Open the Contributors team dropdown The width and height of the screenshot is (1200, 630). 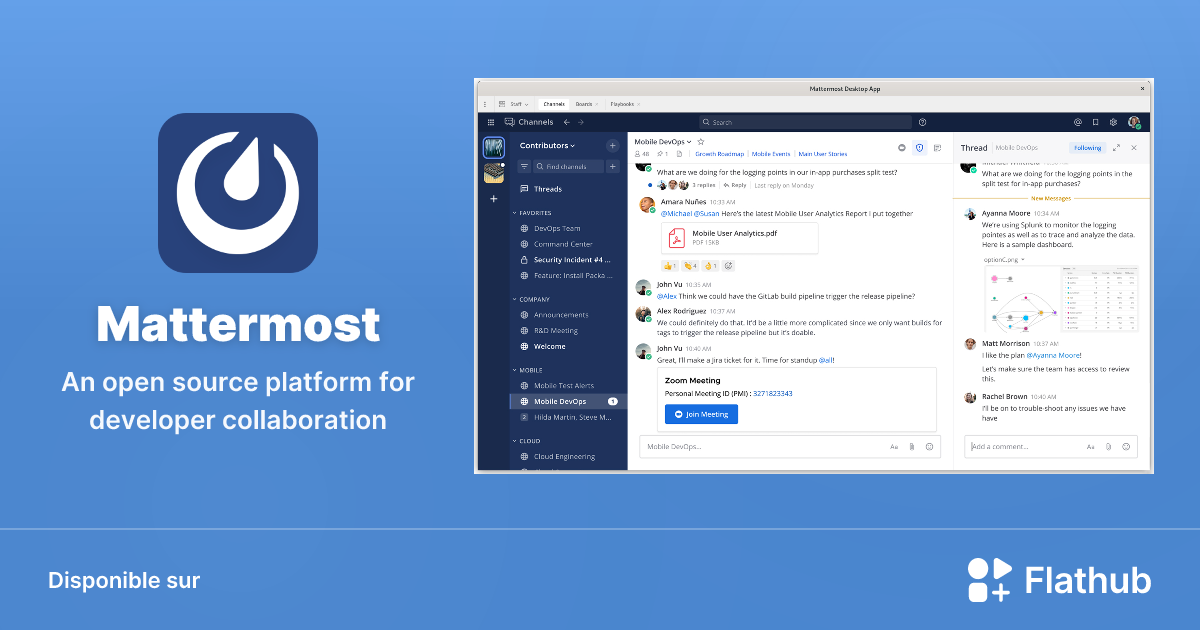[x=547, y=145]
